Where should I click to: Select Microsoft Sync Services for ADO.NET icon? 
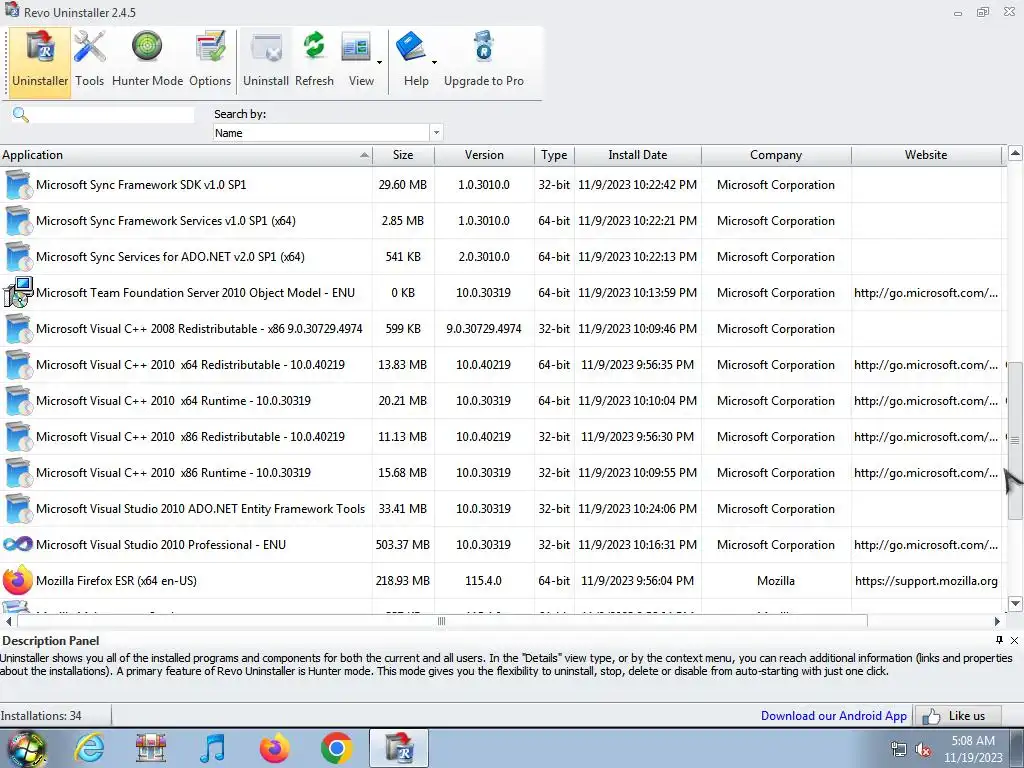[18, 257]
